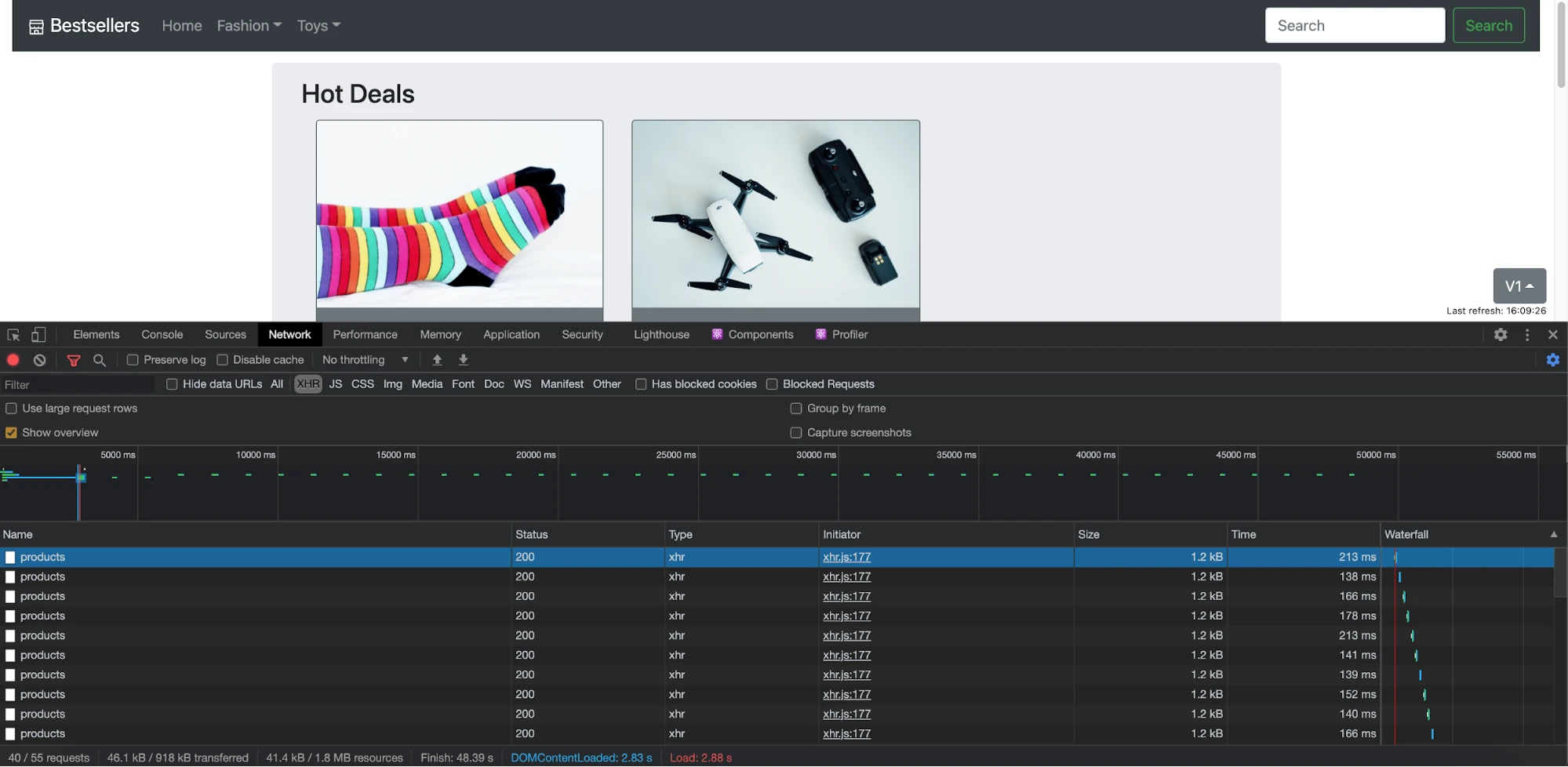The image size is (1568, 767).
Task: Click the network Filter text field
Action: [78, 384]
